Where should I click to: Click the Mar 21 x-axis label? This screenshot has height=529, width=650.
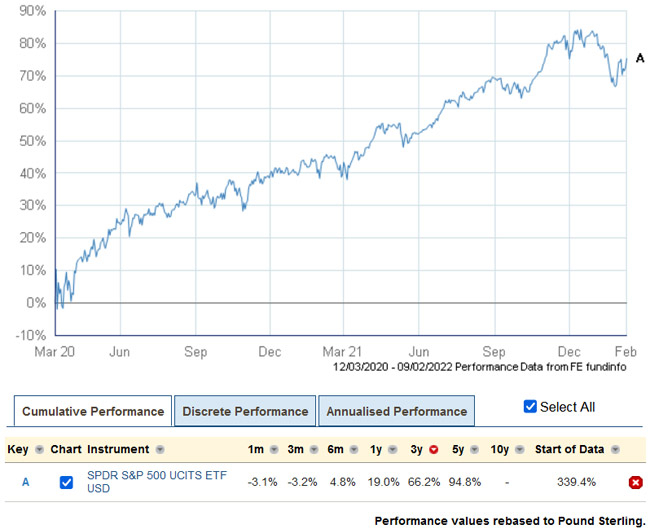coord(342,352)
